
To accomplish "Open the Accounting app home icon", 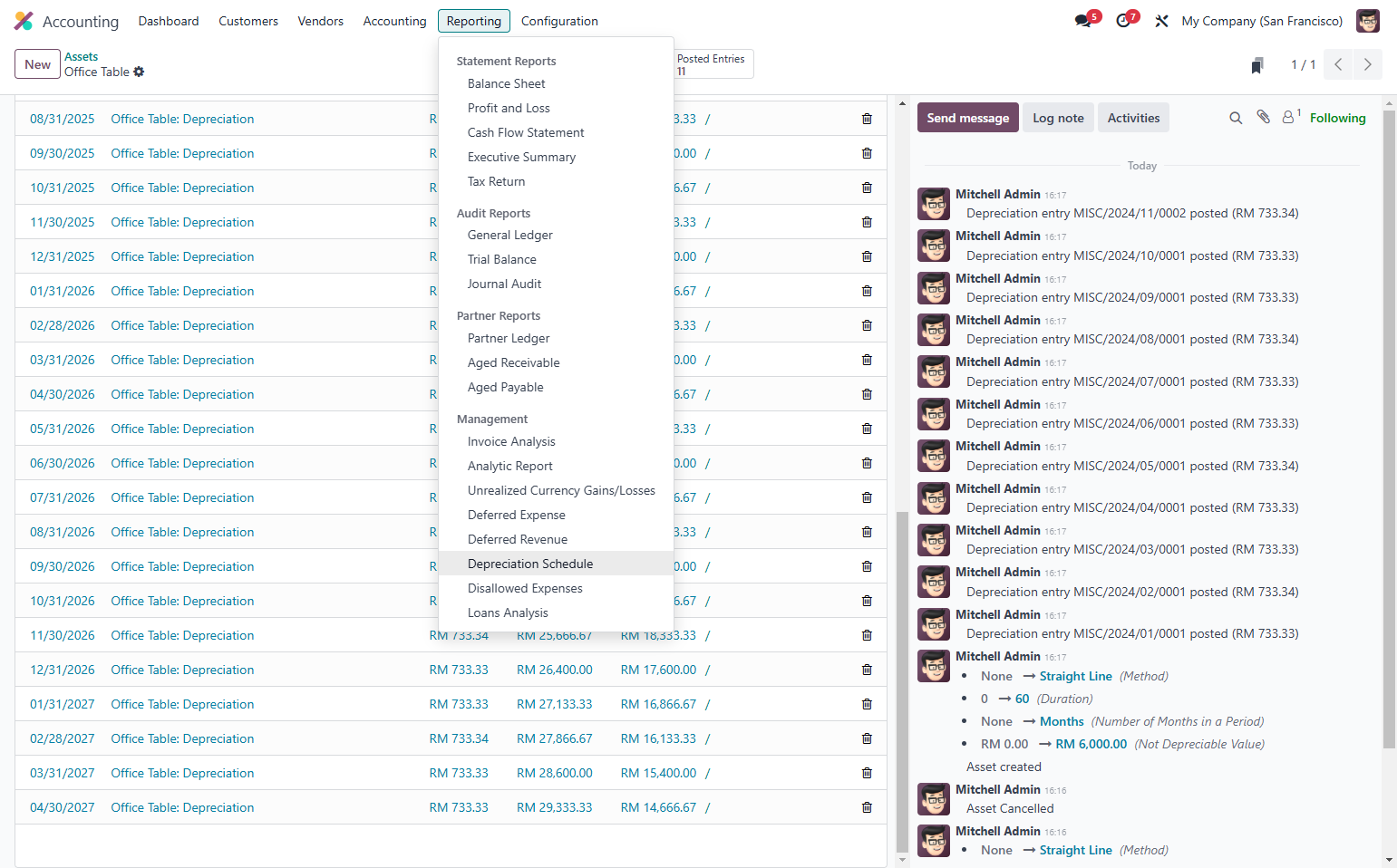I will point(24,21).
